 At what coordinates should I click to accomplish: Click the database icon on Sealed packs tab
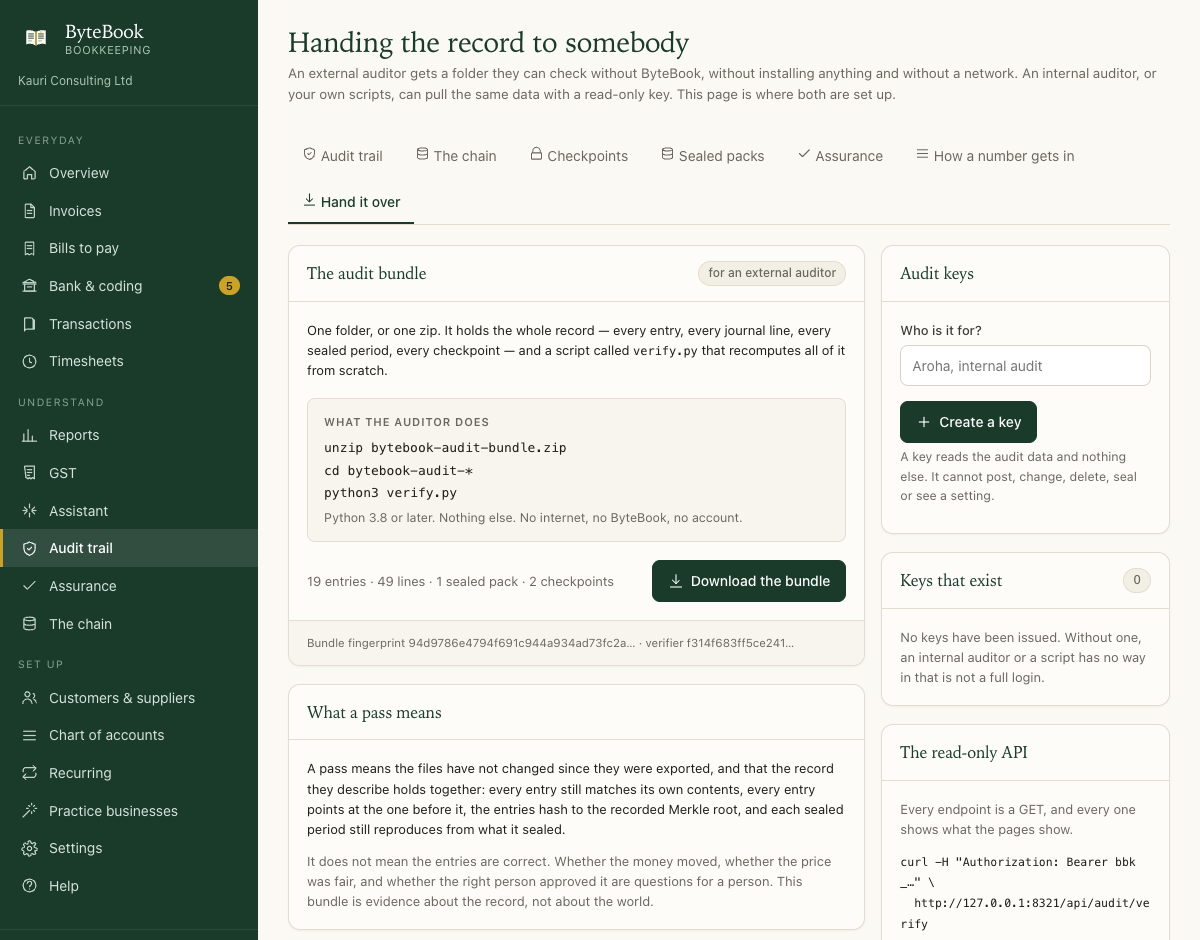point(667,155)
